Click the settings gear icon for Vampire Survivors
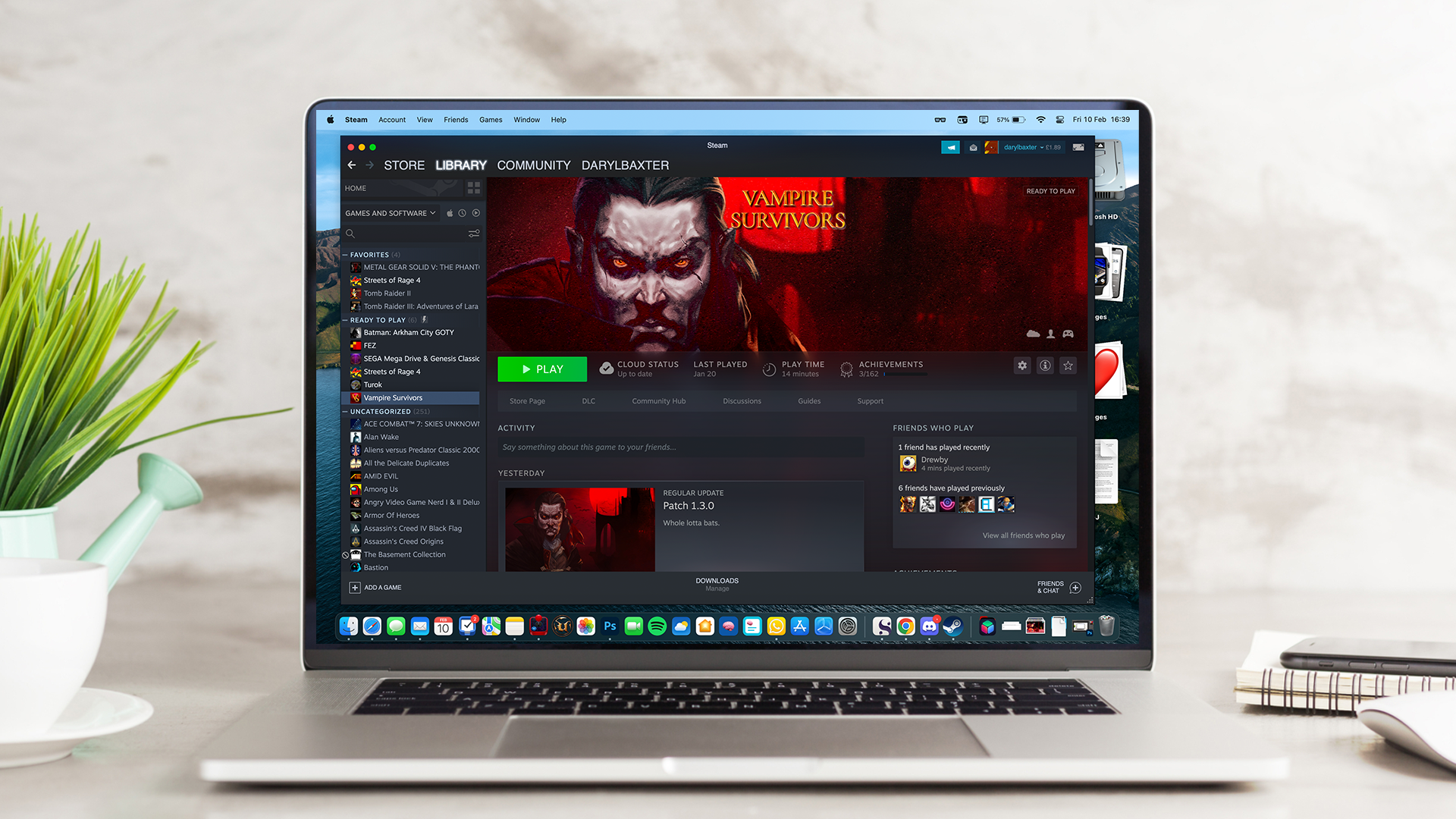 [x=1022, y=365]
